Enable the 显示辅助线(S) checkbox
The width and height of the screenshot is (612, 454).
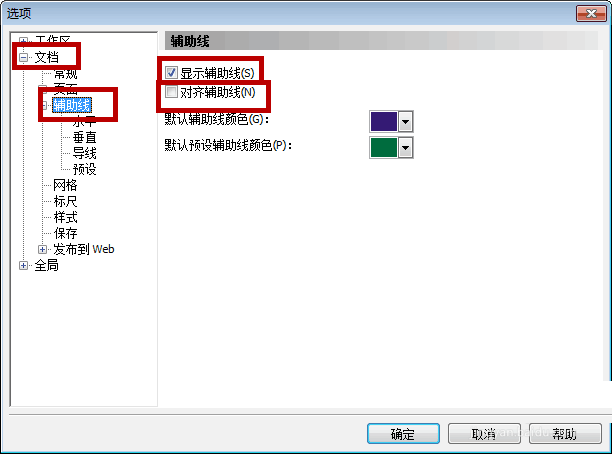[171, 73]
